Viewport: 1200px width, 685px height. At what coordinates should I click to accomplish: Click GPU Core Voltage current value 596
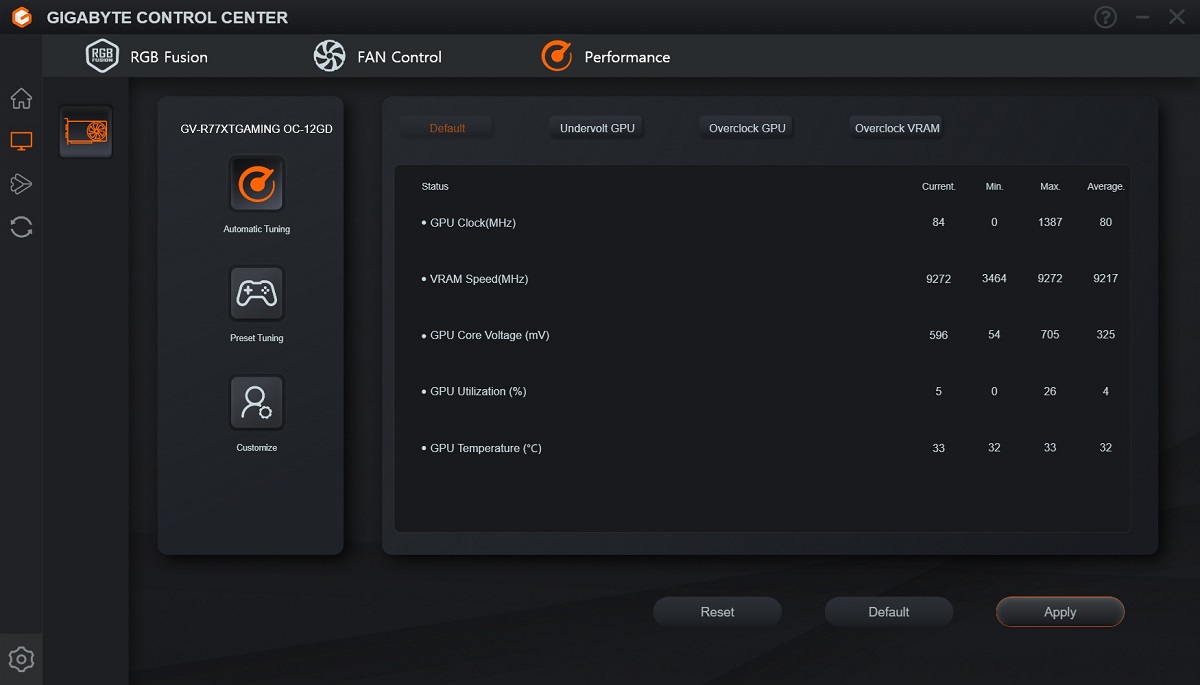938,335
